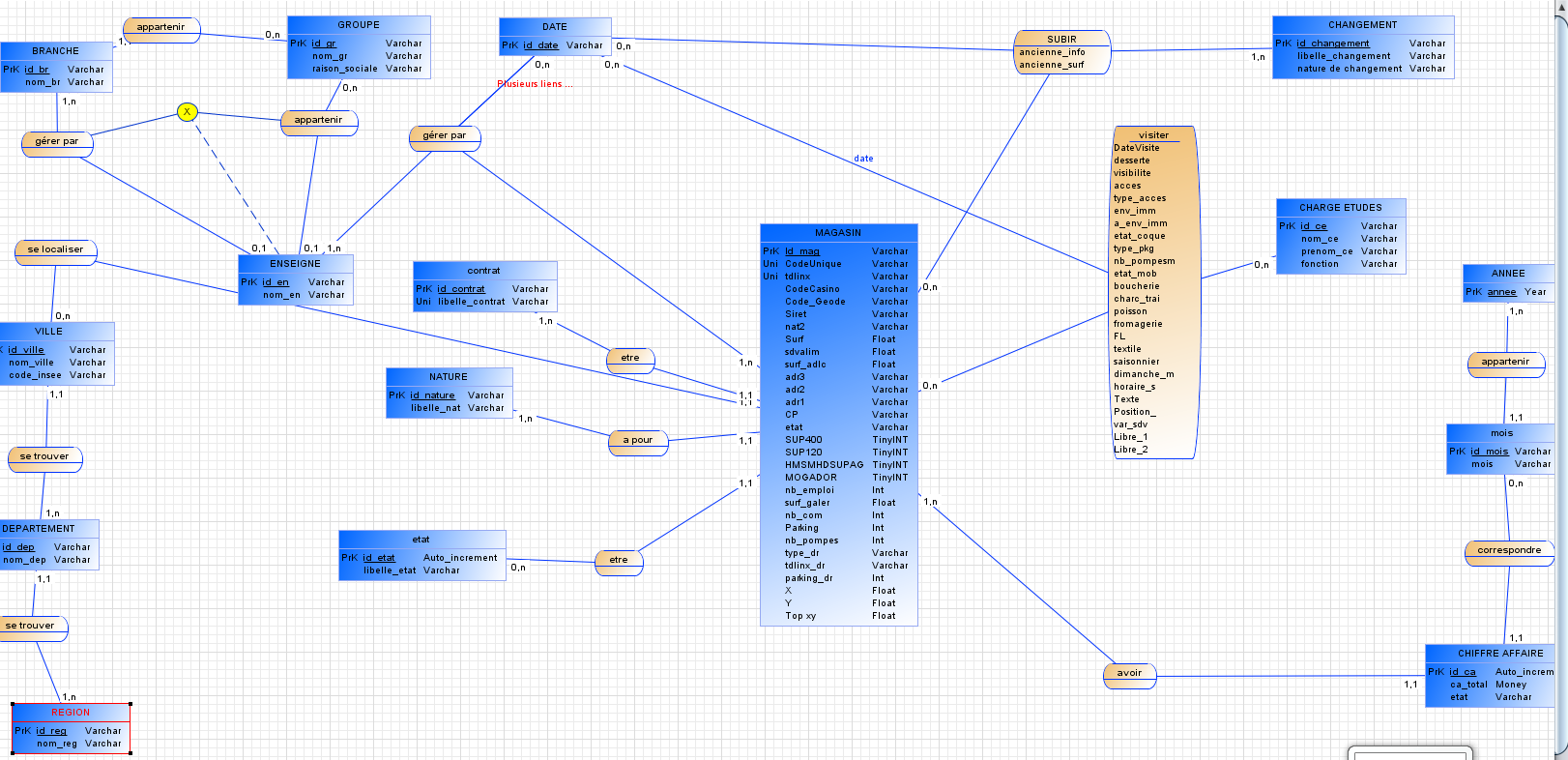Click ancienne_surf in SUBIR association

(1052, 66)
